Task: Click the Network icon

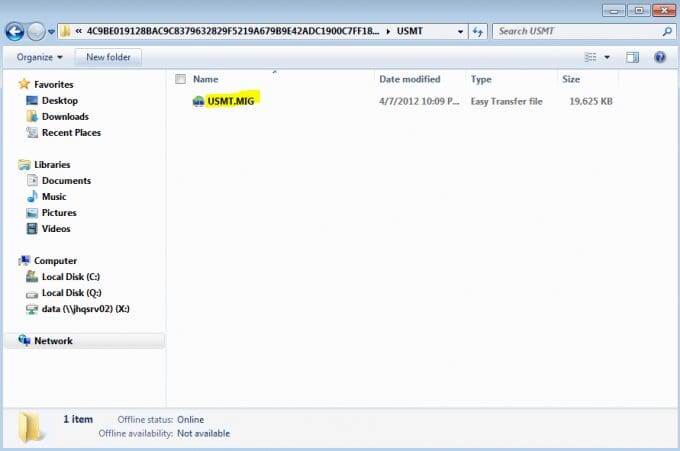Action: click(24, 340)
